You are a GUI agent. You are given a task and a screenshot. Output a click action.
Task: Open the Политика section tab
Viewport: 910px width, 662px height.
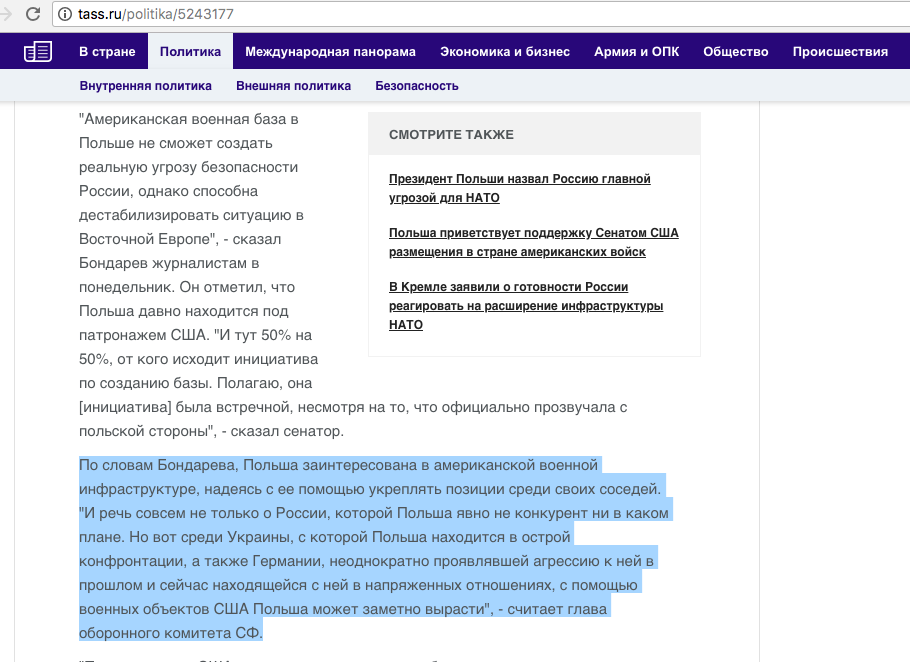(x=189, y=51)
